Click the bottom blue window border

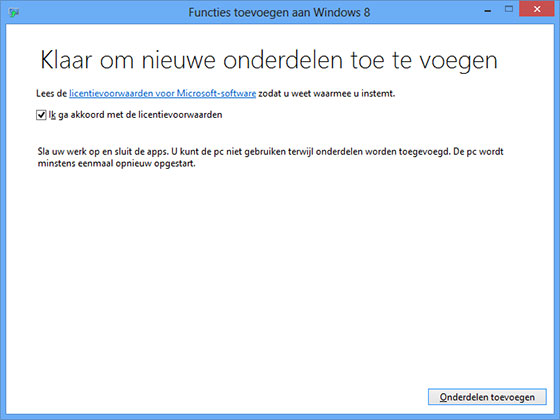click(280, 417)
